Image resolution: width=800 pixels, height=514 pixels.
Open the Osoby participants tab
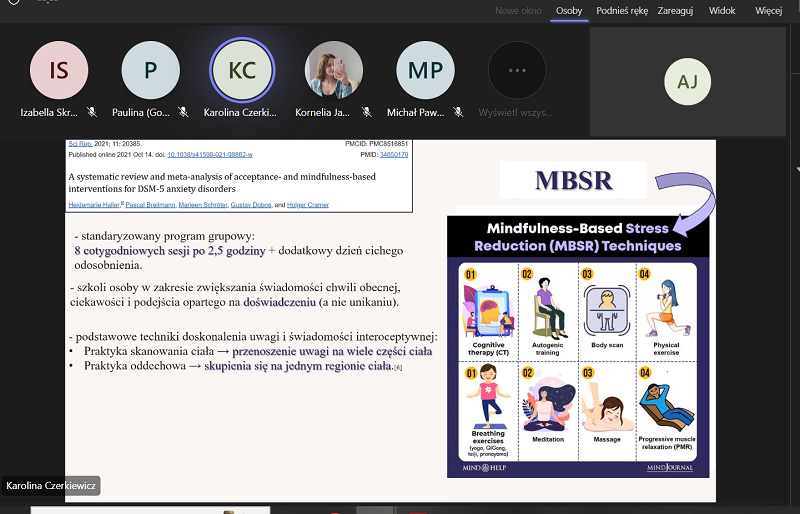coord(569,10)
